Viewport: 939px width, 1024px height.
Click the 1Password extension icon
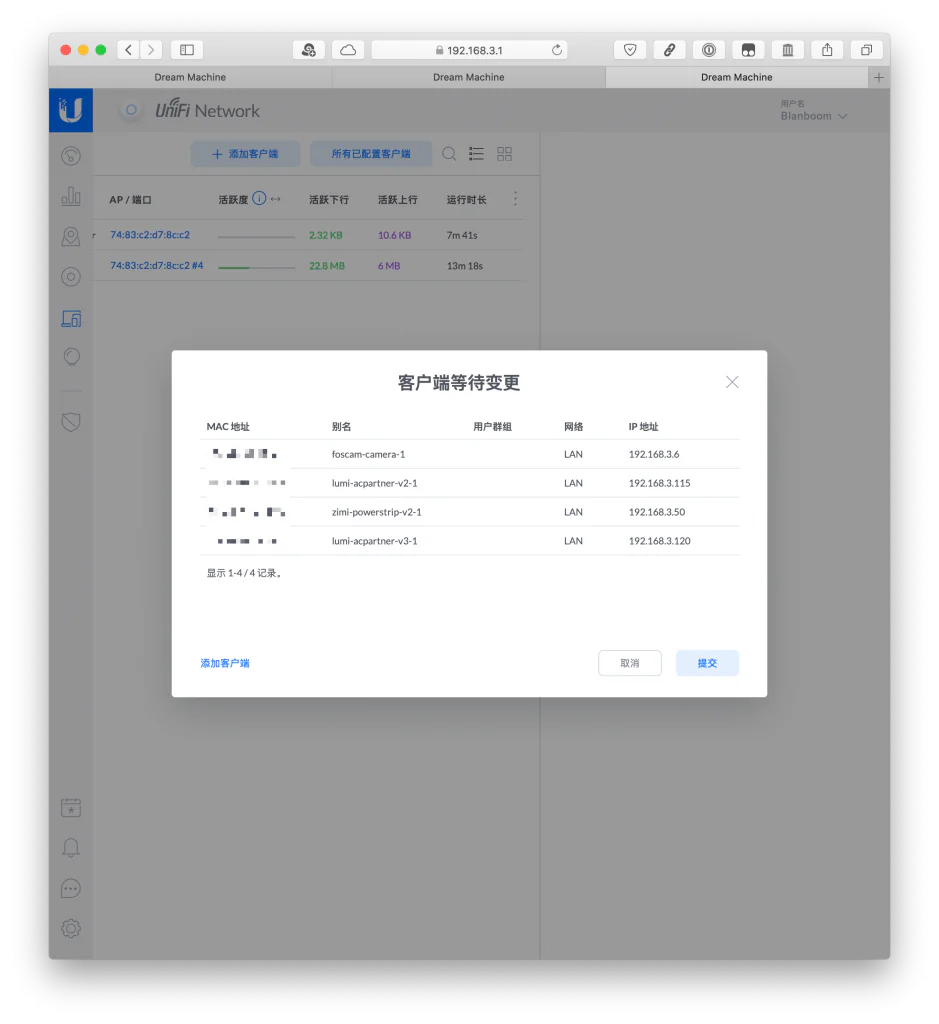pyautogui.click(x=708, y=50)
